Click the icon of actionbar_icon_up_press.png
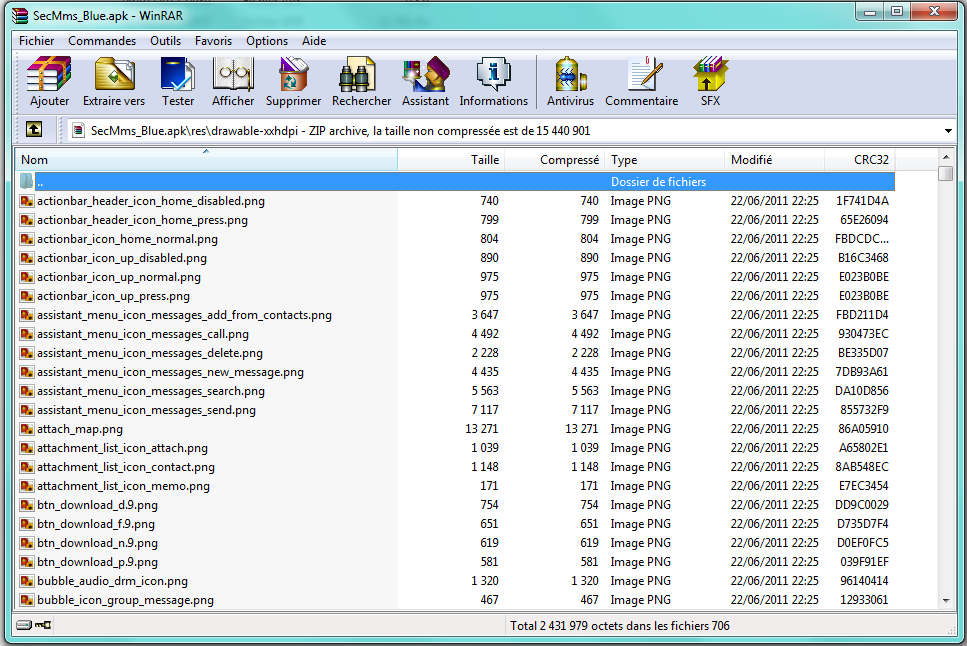 (27, 296)
